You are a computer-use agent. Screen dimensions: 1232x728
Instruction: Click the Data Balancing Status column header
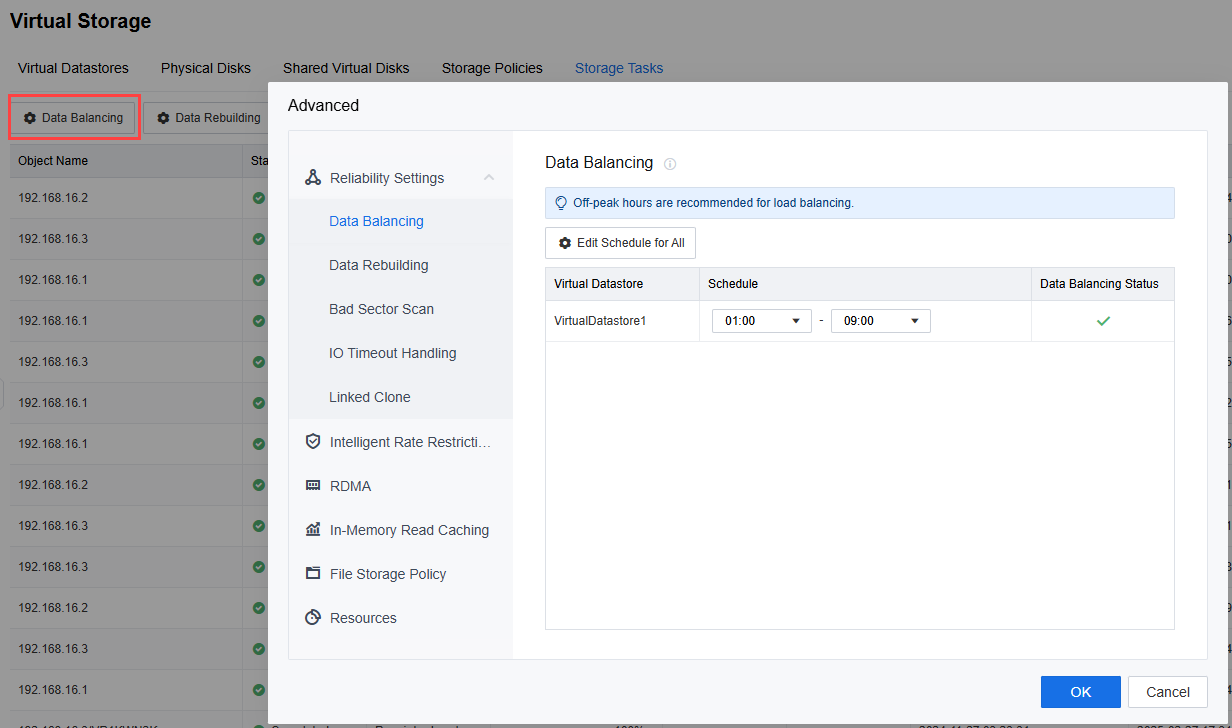point(1103,284)
